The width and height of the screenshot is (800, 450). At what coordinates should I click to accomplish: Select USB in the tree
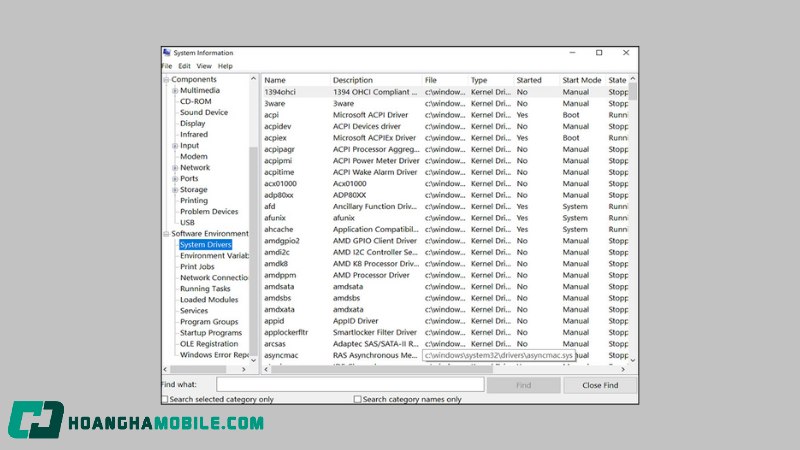(187, 222)
